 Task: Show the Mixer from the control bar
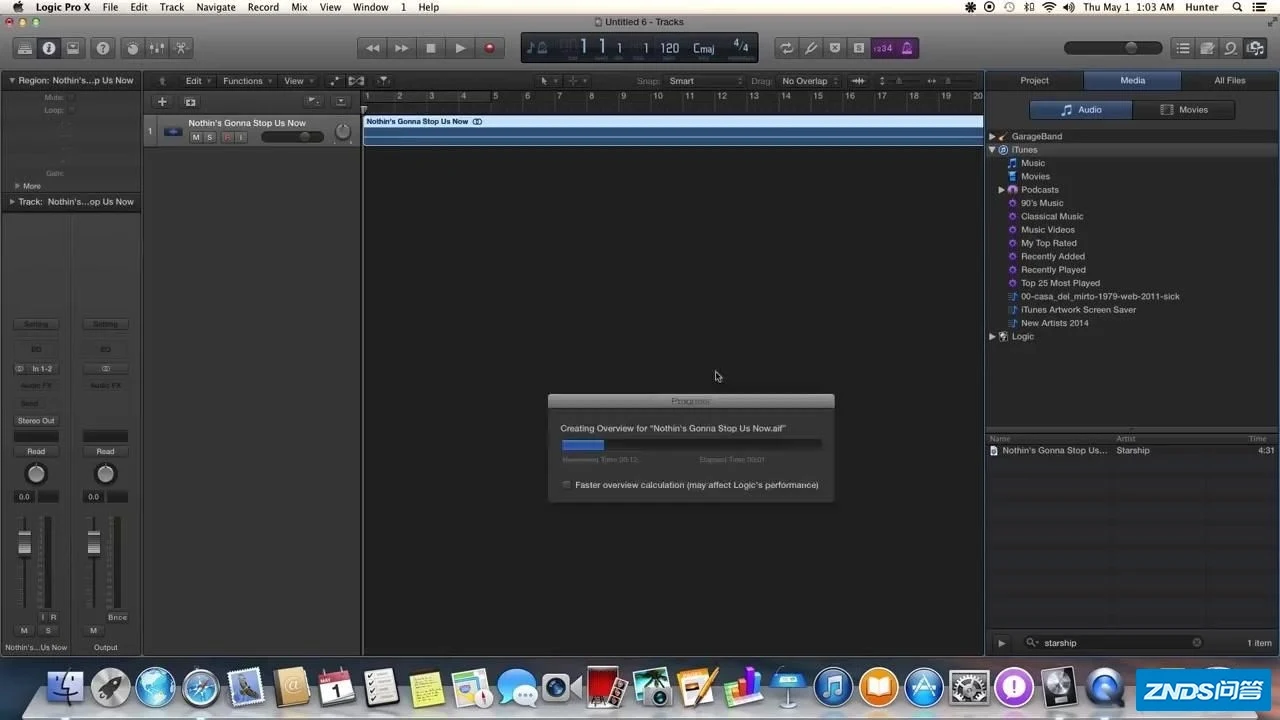(156, 48)
